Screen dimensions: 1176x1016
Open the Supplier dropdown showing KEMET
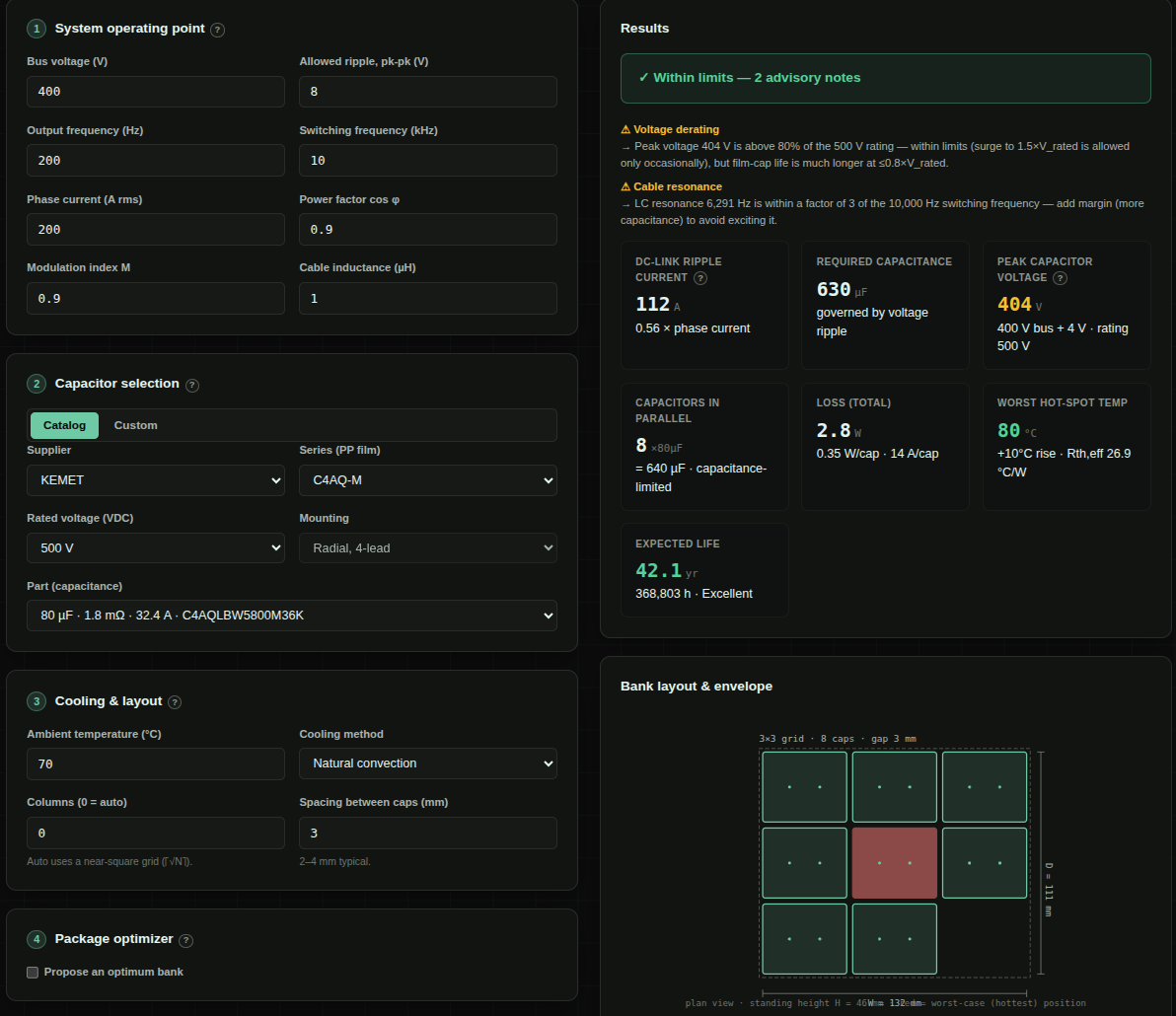coord(156,479)
